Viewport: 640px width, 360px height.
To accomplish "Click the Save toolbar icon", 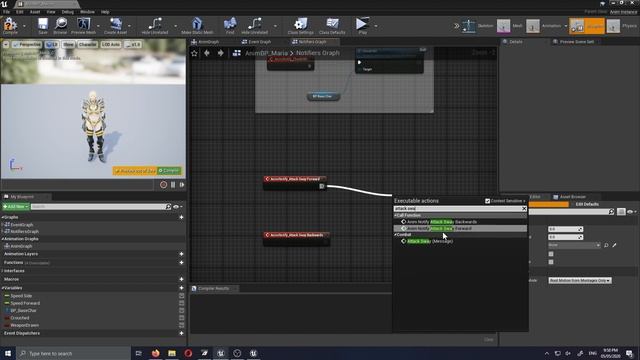I will [x=43, y=25].
